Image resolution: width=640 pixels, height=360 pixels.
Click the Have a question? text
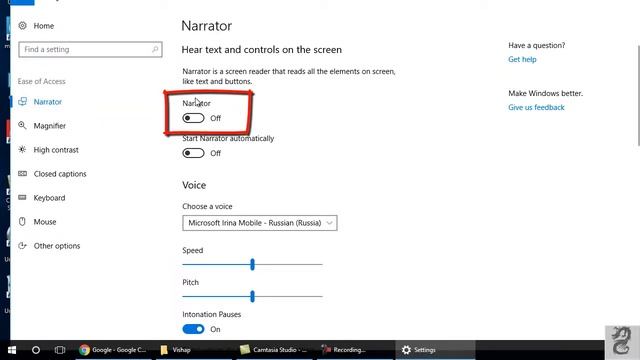537,45
